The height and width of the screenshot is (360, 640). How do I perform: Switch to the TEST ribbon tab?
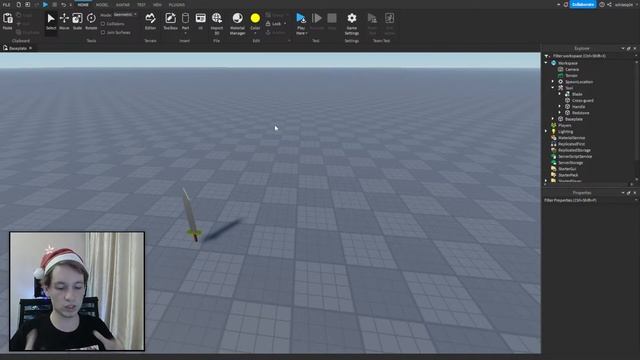point(141,4)
